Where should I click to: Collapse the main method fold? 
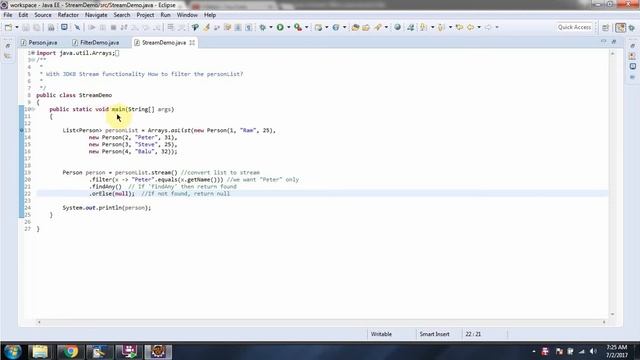coord(33,109)
